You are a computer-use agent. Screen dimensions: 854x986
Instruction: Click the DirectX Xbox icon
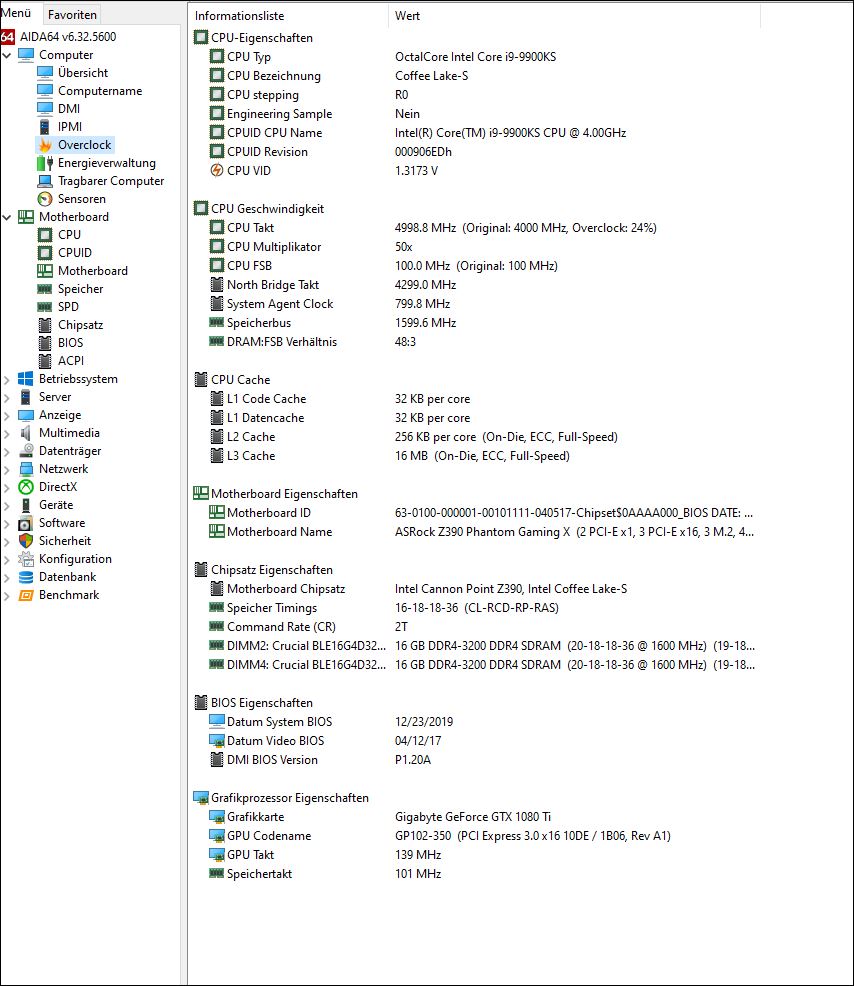[x=26, y=487]
